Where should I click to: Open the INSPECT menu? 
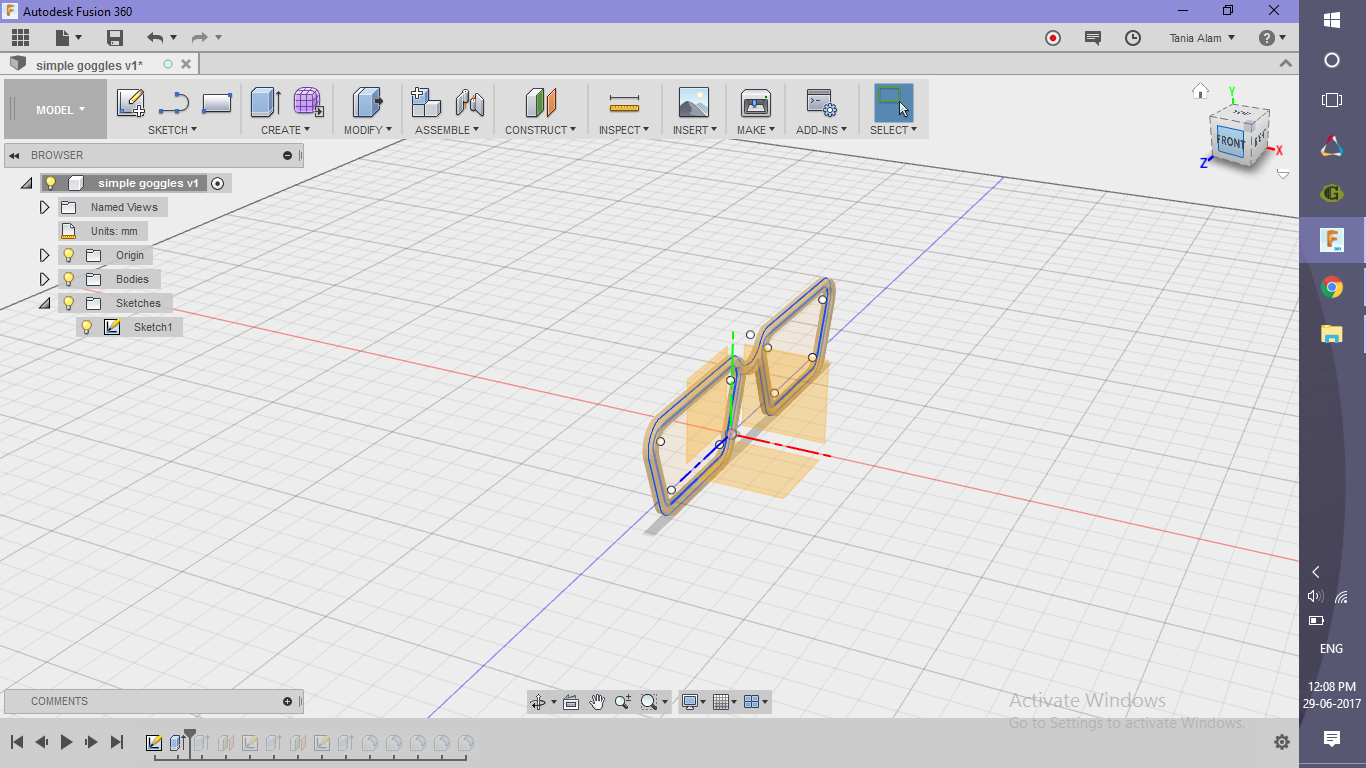624,130
